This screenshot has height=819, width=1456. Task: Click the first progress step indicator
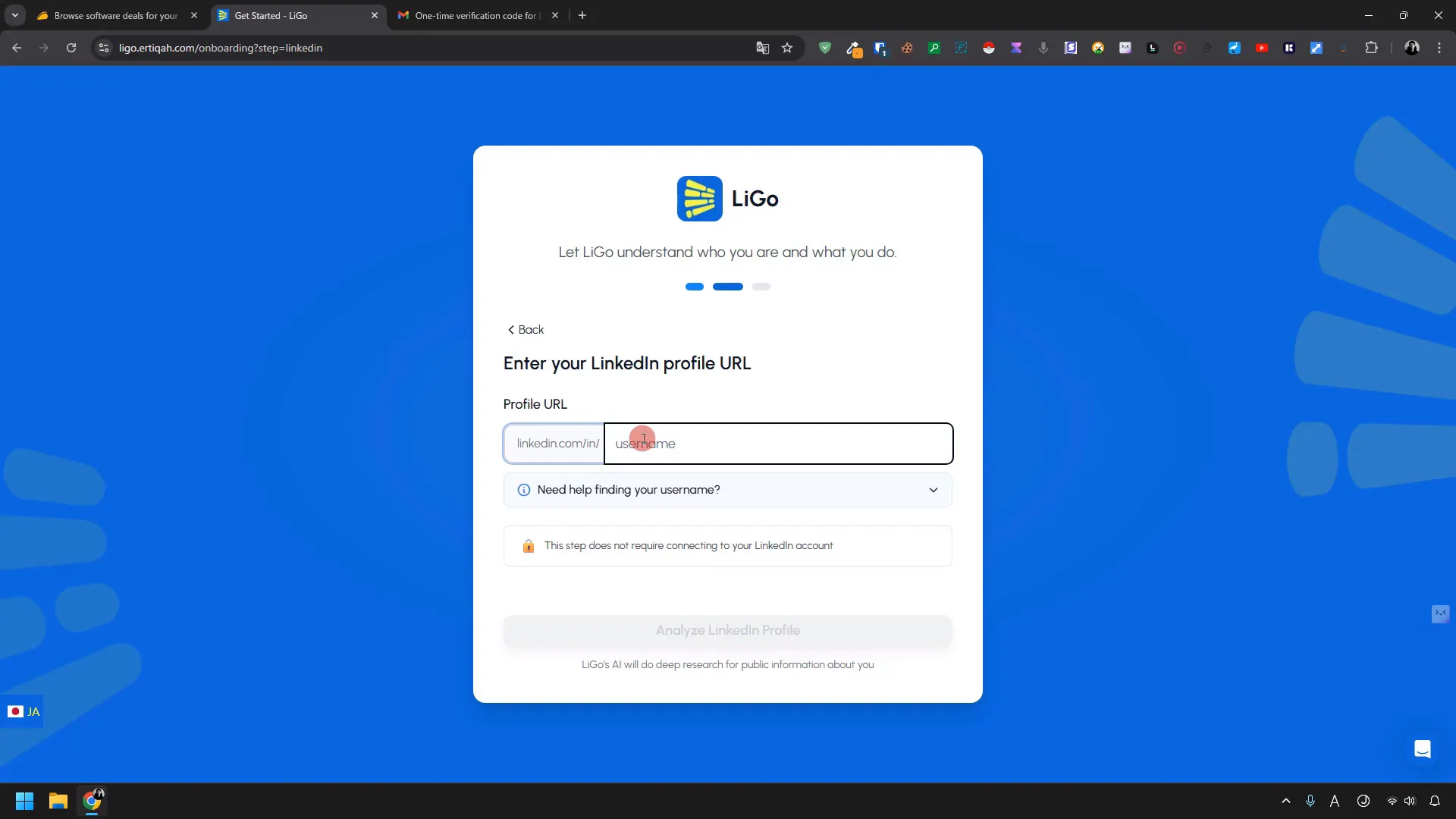coord(695,287)
